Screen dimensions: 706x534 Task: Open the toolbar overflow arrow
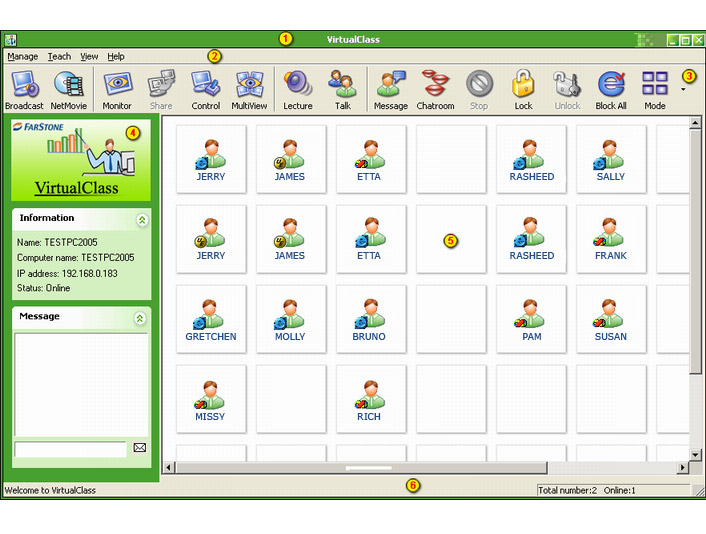pos(683,89)
